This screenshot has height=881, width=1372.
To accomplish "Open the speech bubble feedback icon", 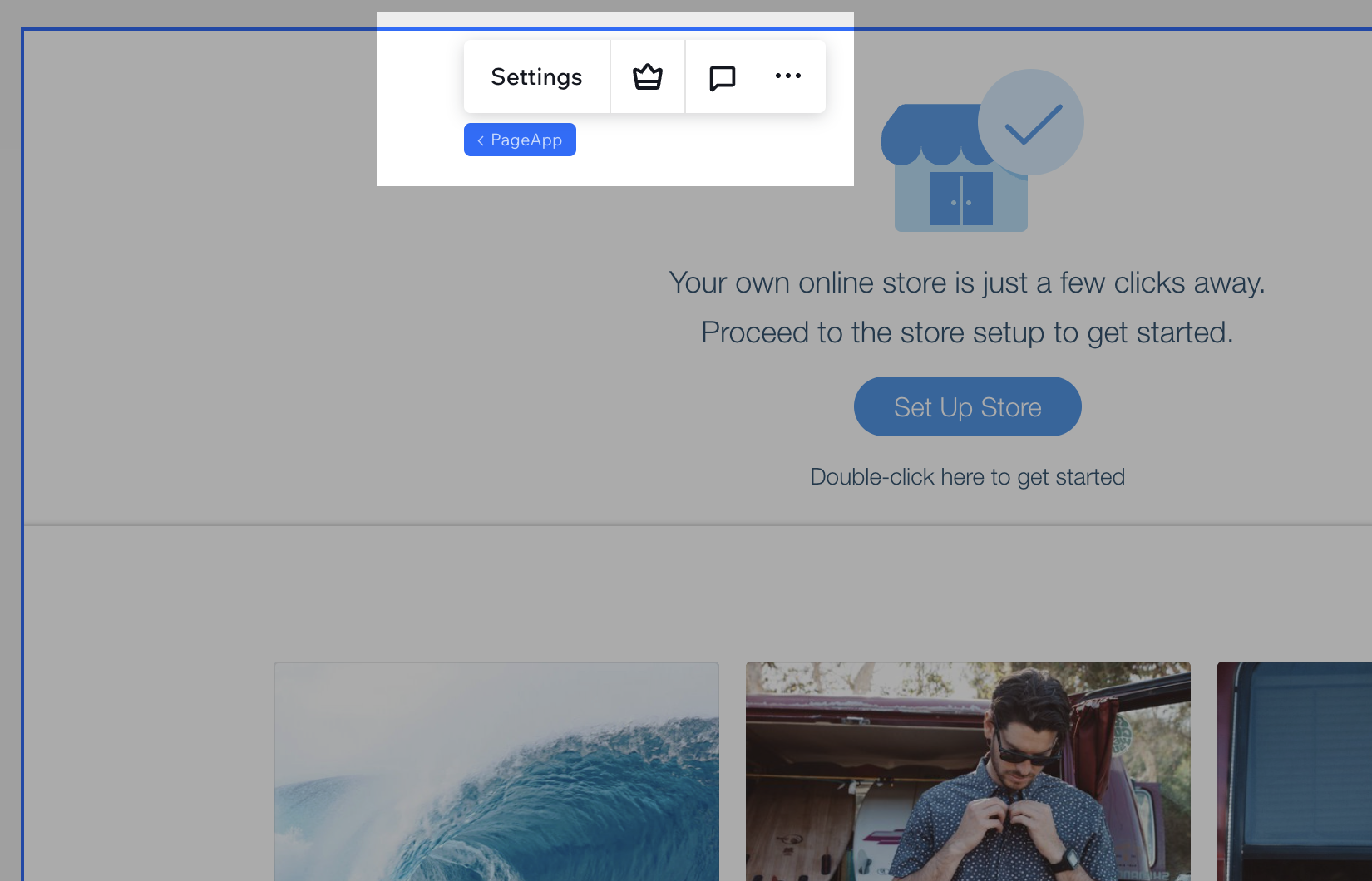I will [722, 77].
